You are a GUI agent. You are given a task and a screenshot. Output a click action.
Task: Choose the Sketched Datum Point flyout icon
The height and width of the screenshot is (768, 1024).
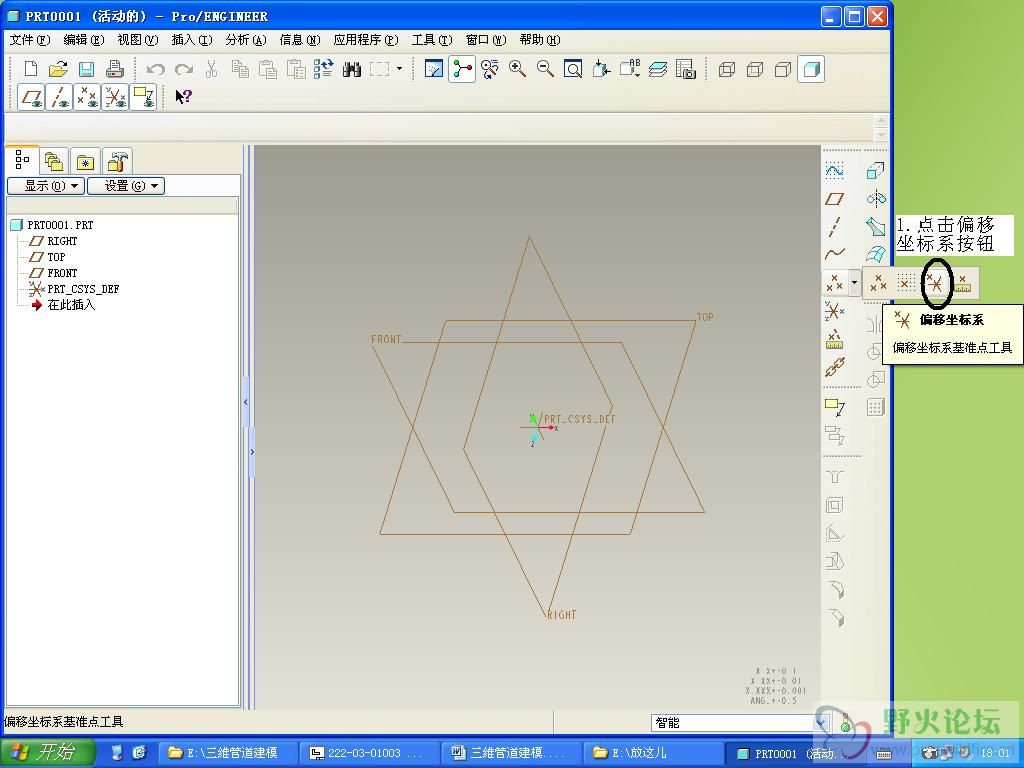point(906,283)
